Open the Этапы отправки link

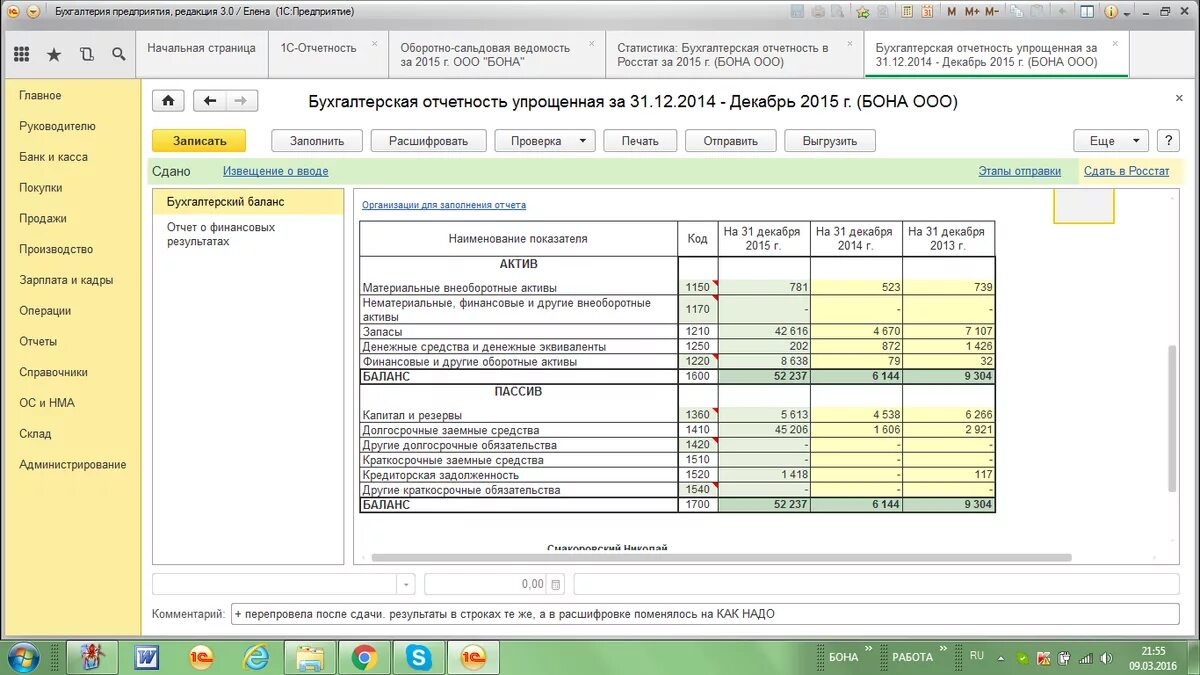1019,171
